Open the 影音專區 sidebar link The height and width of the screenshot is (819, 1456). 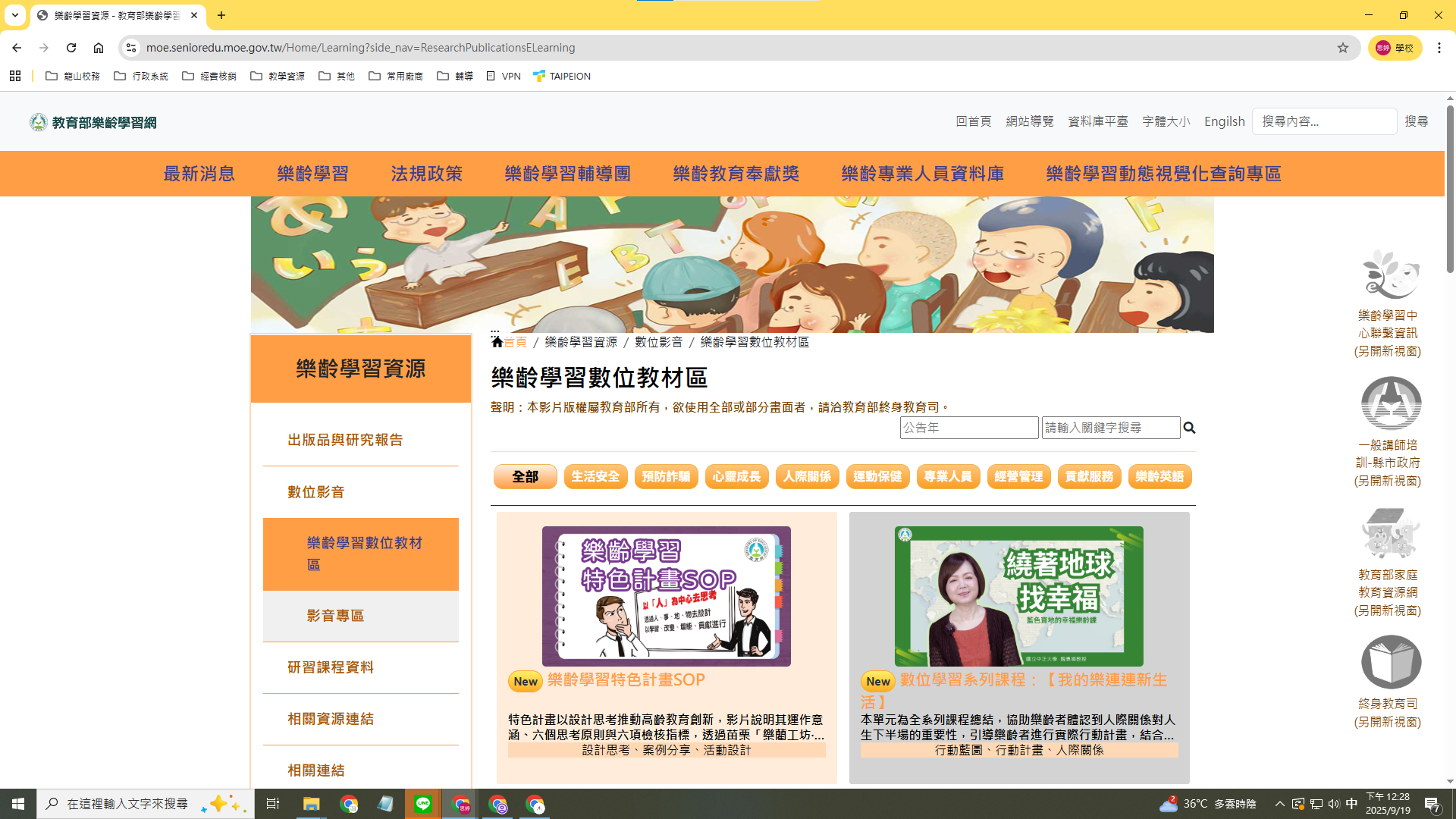334,616
